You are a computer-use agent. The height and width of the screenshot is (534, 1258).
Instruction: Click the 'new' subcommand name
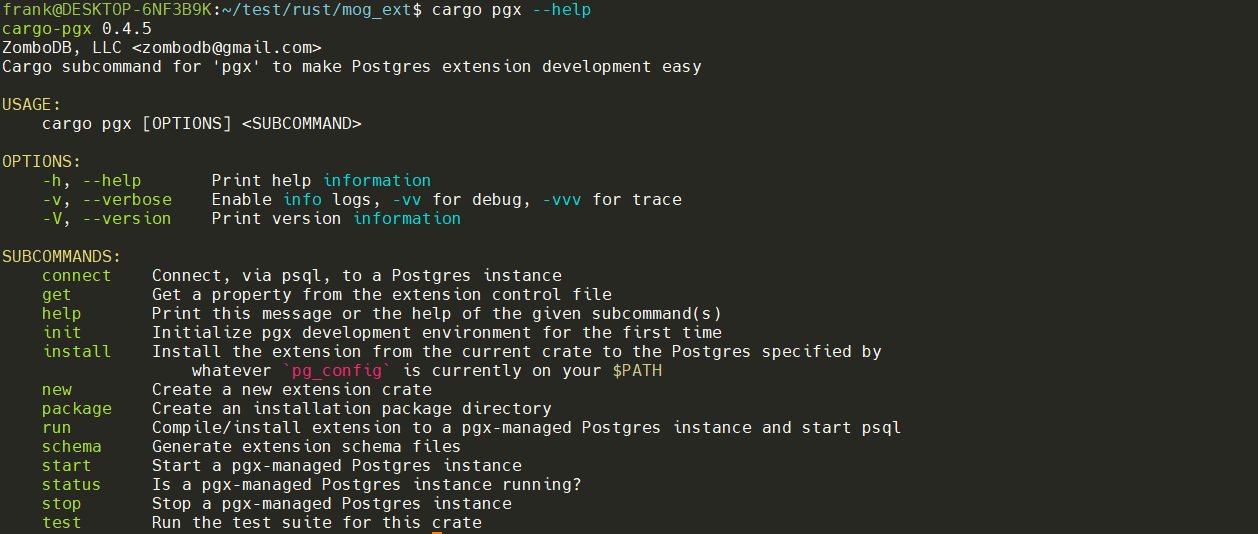[x=57, y=390]
